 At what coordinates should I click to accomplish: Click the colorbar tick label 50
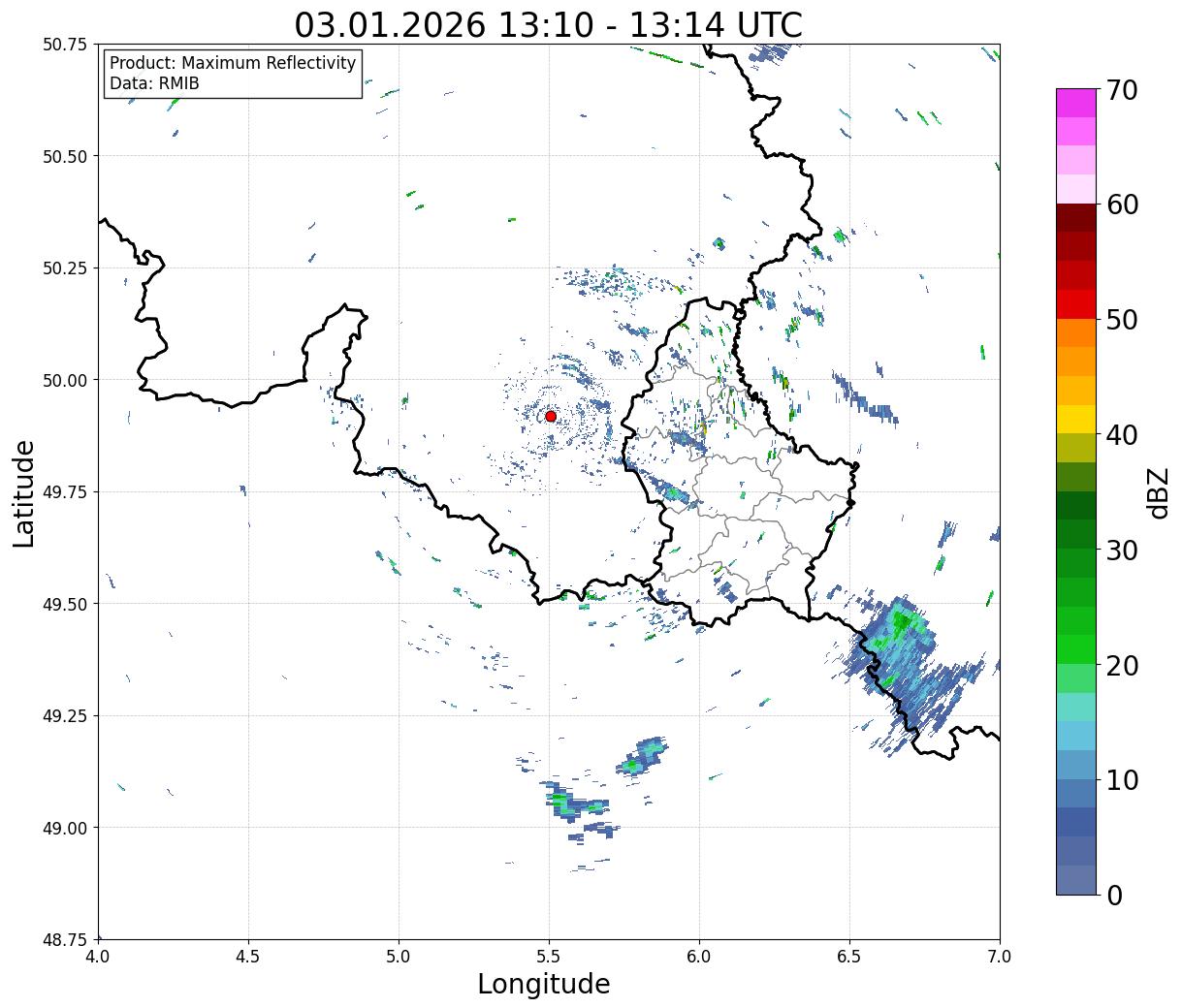click(x=1122, y=320)
